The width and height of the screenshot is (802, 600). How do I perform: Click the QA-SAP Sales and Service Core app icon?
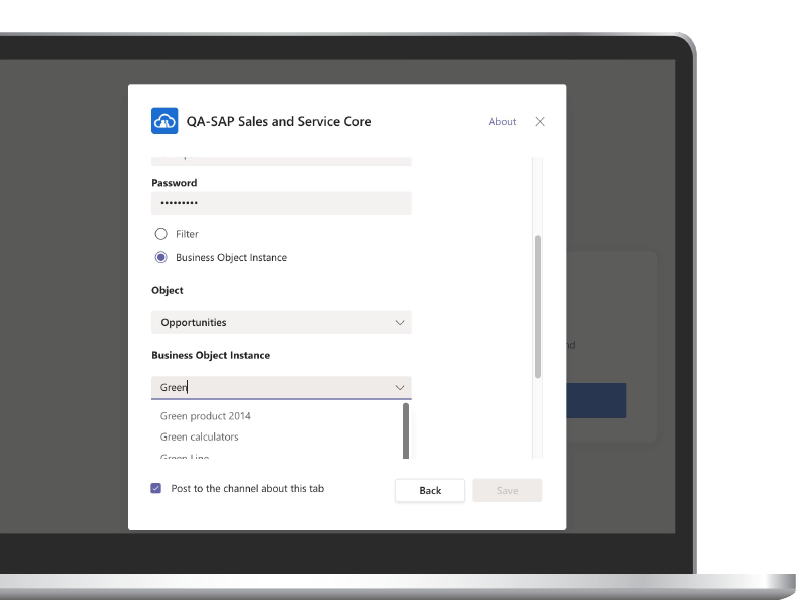click(164, 121)
